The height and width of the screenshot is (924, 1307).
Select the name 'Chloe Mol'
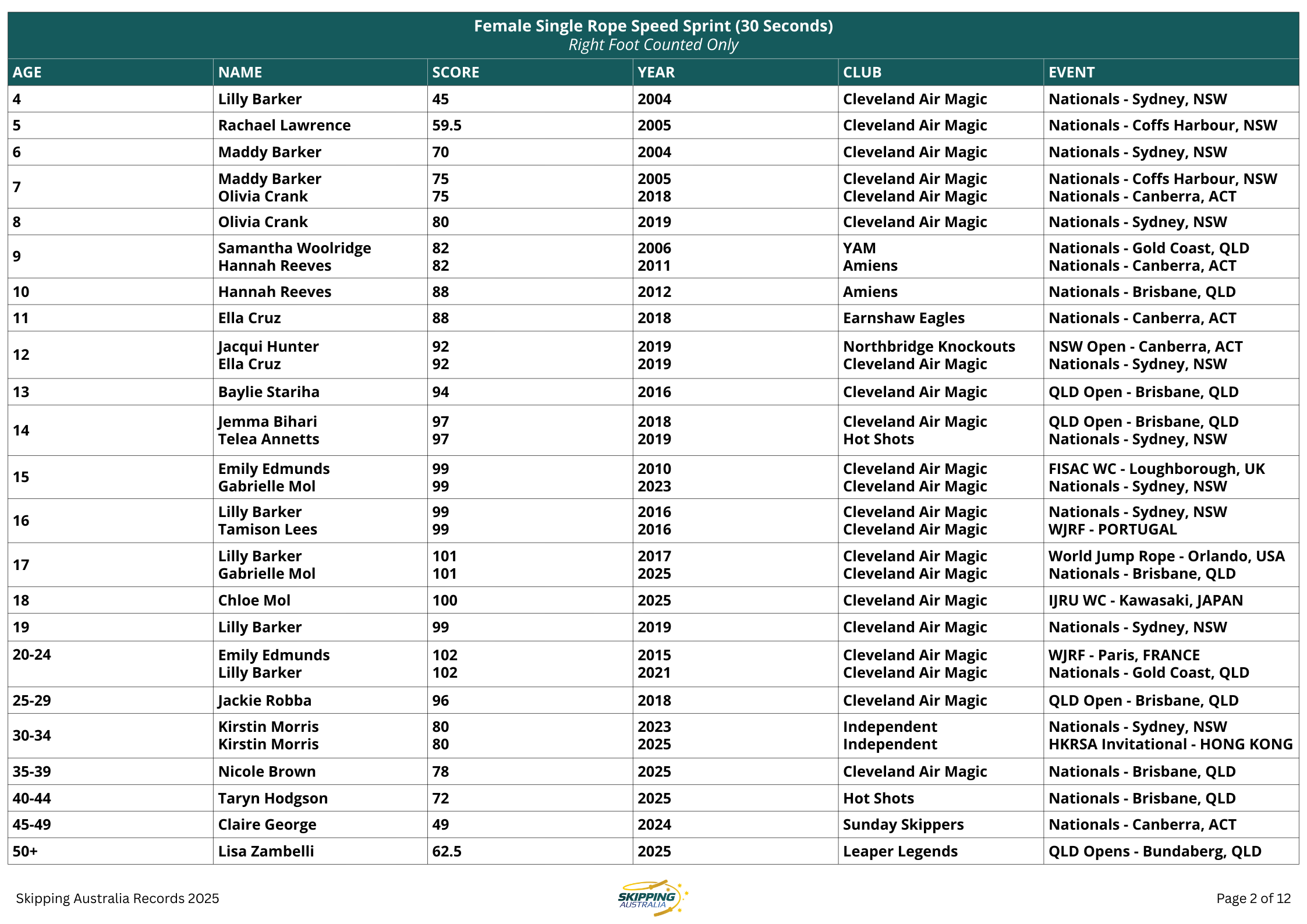254,600
